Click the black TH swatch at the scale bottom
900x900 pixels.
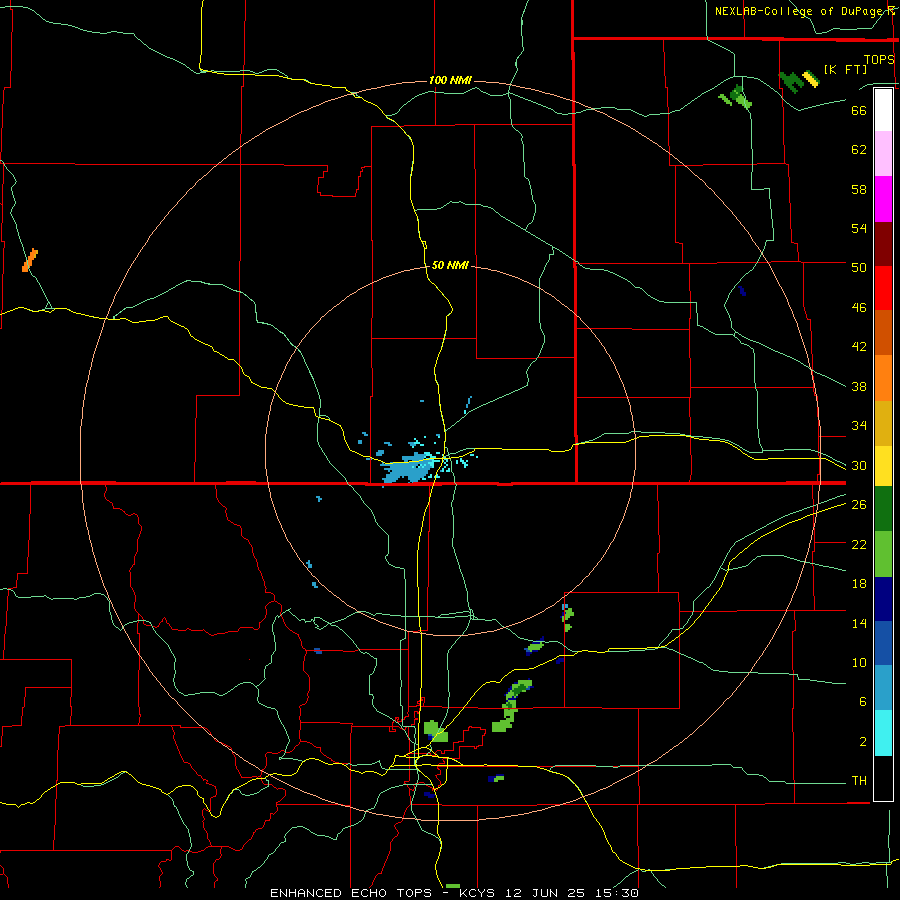point(883,778)
